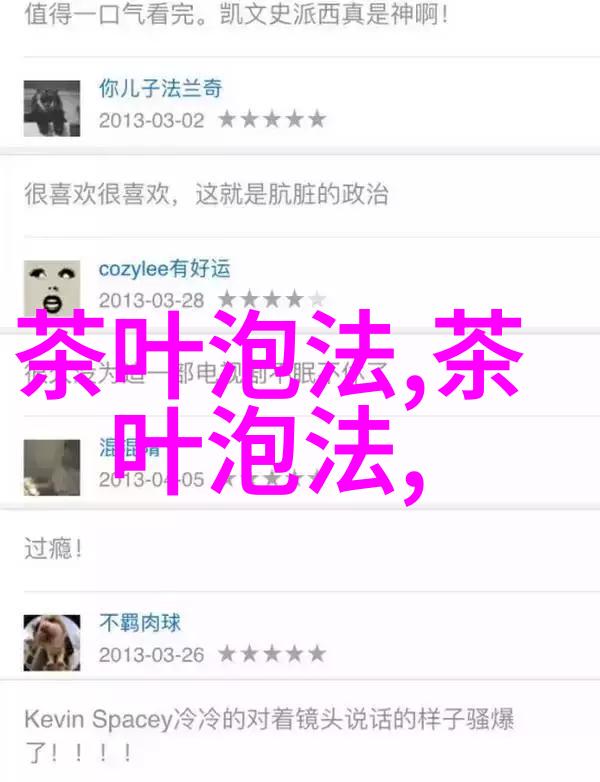Image resolution: width=600 pixels, height=782 pixels.
Task: Open third reviewer's avatar dated 2013-04-05
Action: click(52, 467)
